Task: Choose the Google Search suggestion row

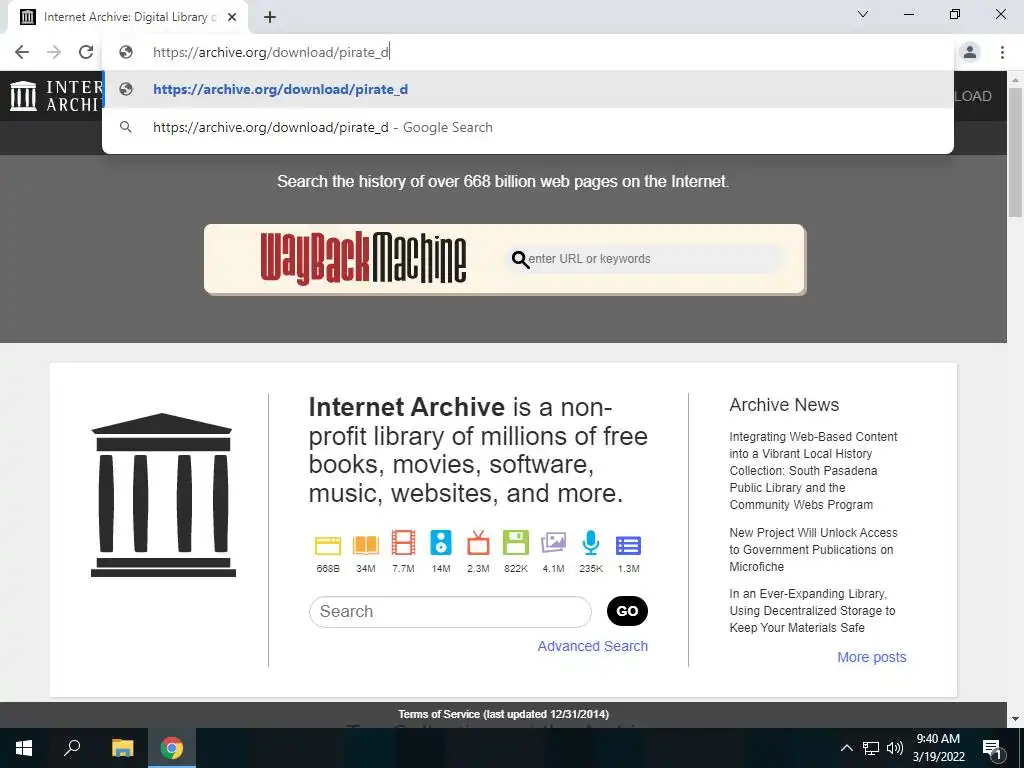Action: (x=528, y=127)
